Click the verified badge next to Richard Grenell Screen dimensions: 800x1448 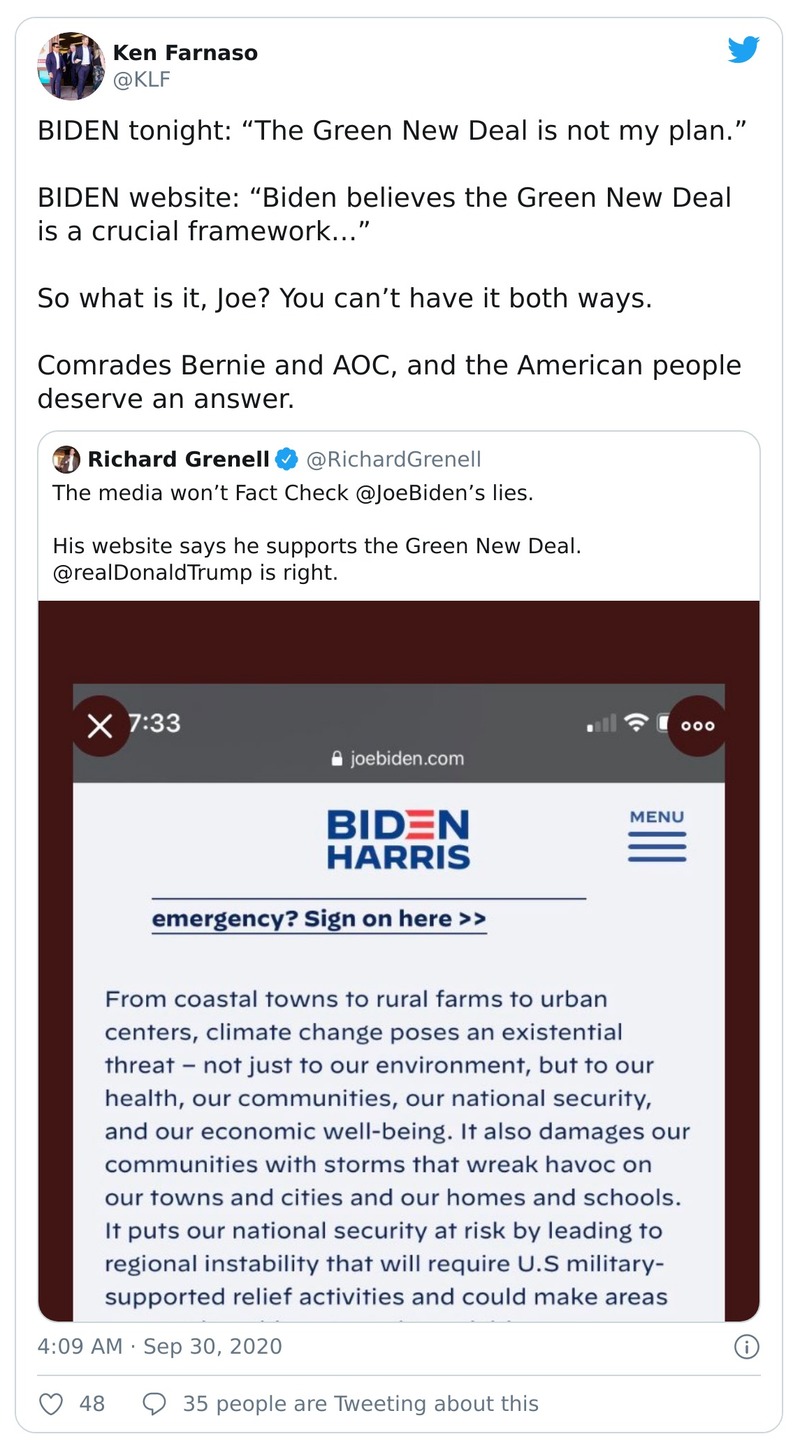pos(286,459)
